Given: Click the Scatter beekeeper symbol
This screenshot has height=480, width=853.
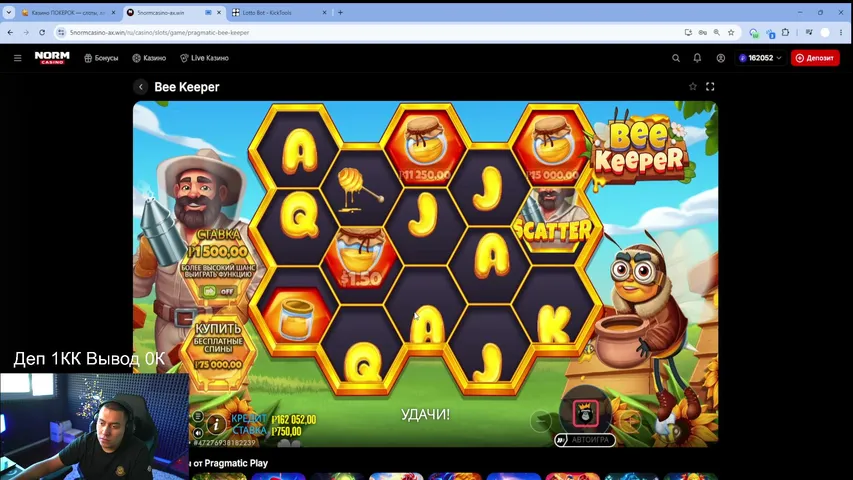Looking at the screenshot, I should click(552, 222).
